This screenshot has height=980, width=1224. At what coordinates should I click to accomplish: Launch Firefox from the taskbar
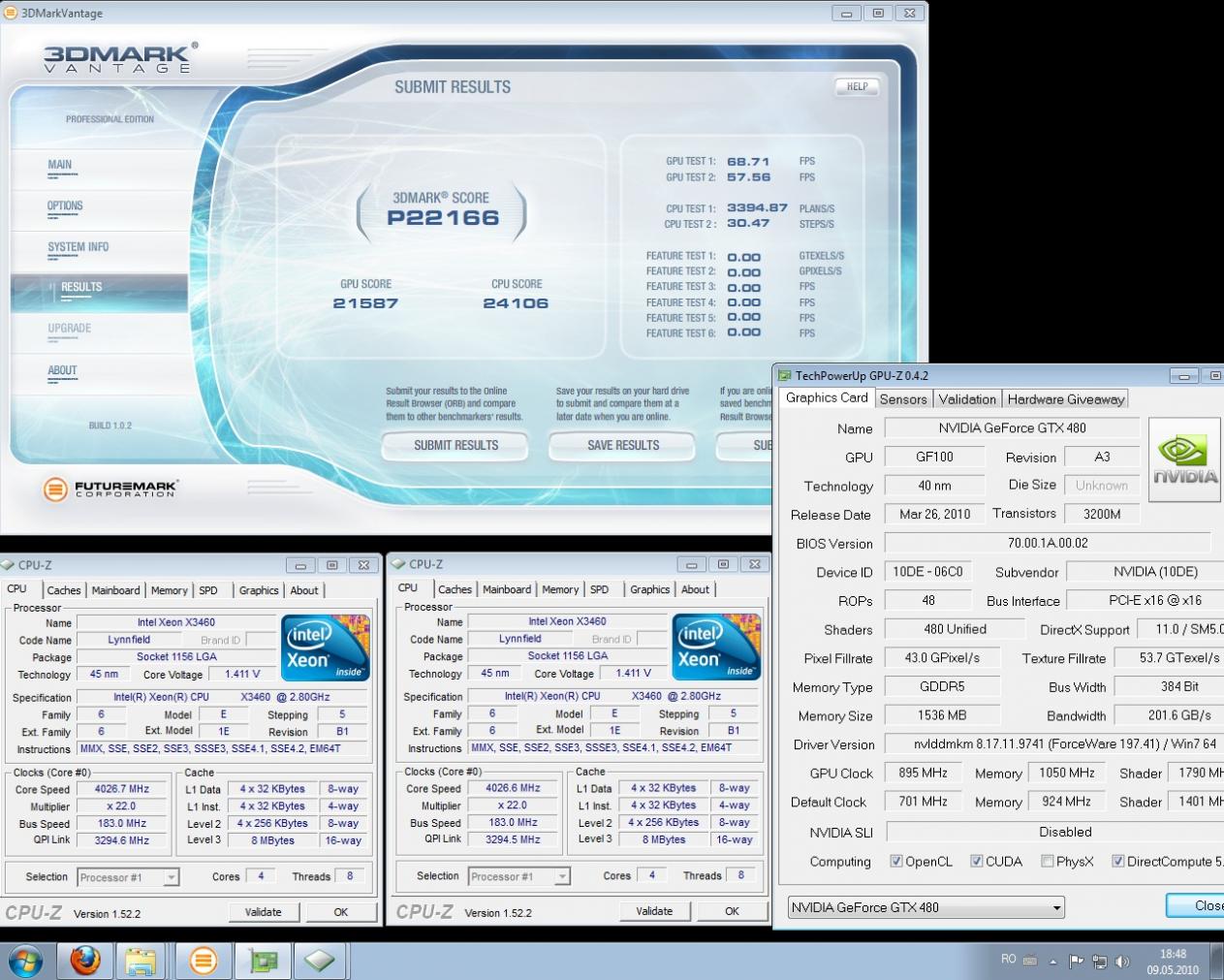tap(85, 961)
